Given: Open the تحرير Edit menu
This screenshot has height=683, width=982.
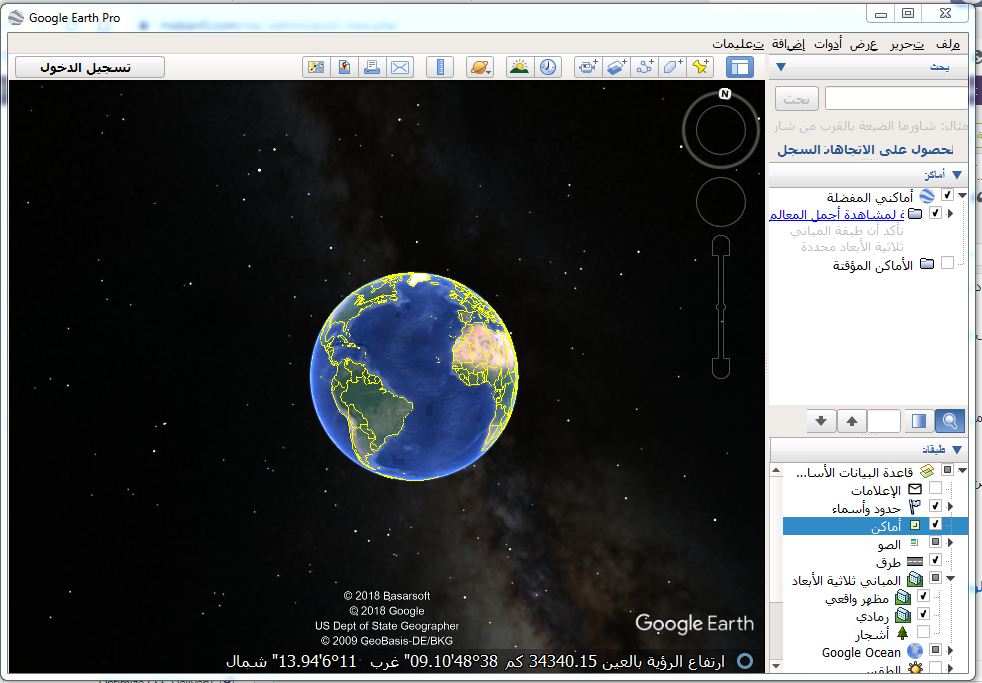Looking at the screenshot, I should [x=907, y=44].
